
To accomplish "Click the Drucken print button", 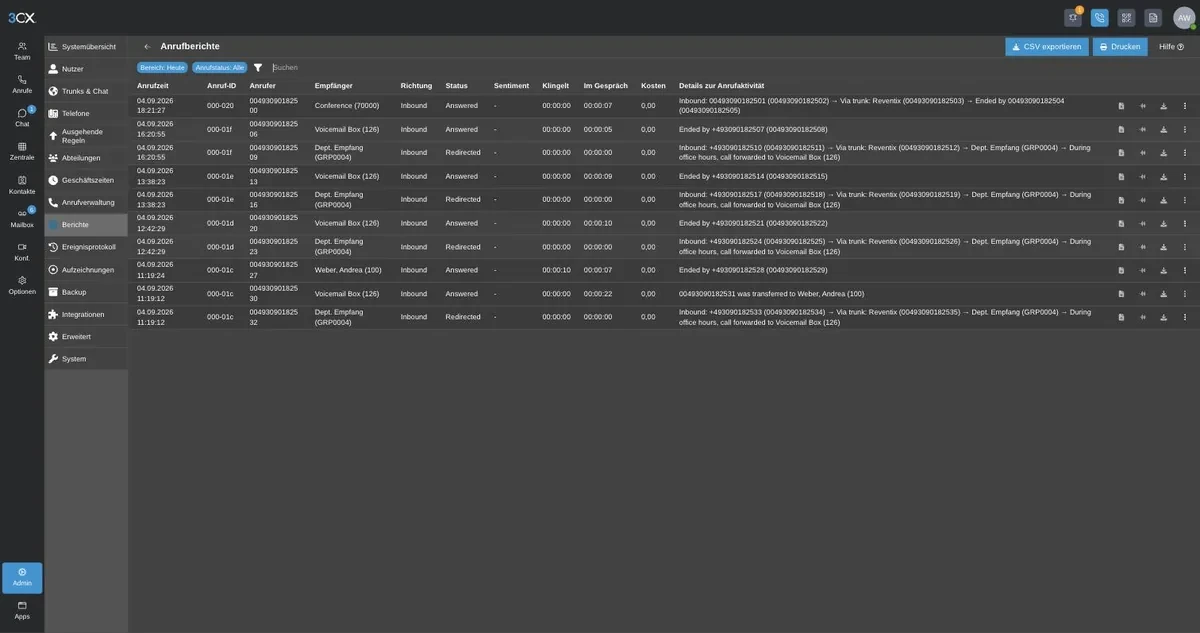I will click(x=1120, y=47).
